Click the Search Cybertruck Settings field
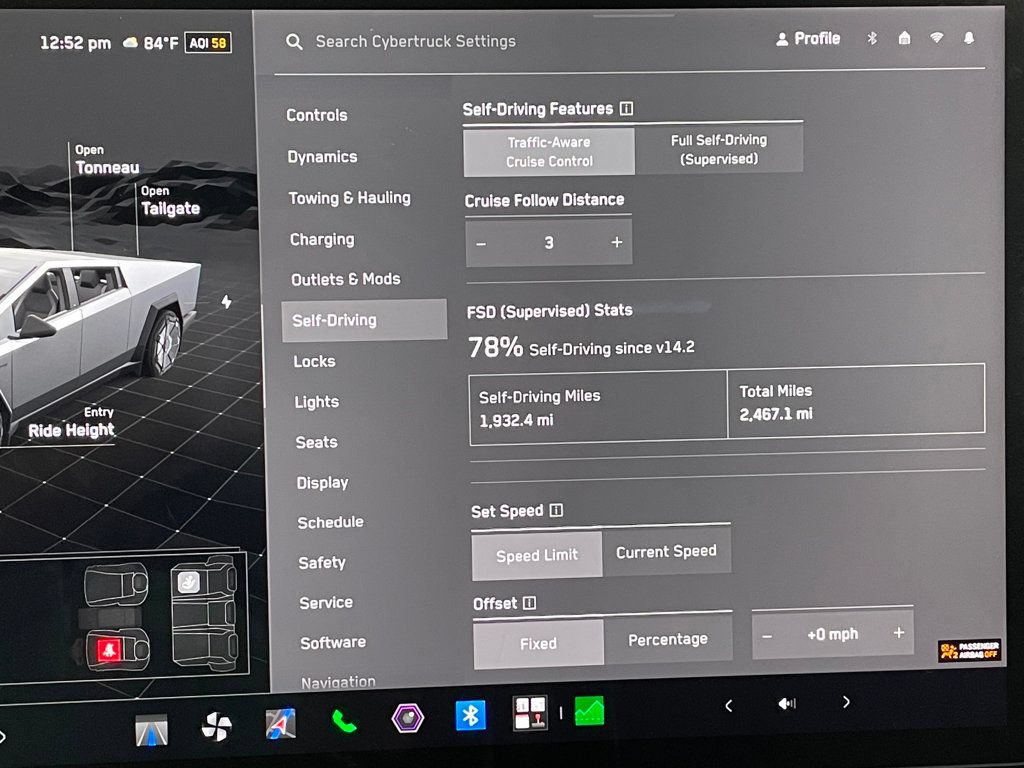 pyautogui.click(x=416, y=42)
